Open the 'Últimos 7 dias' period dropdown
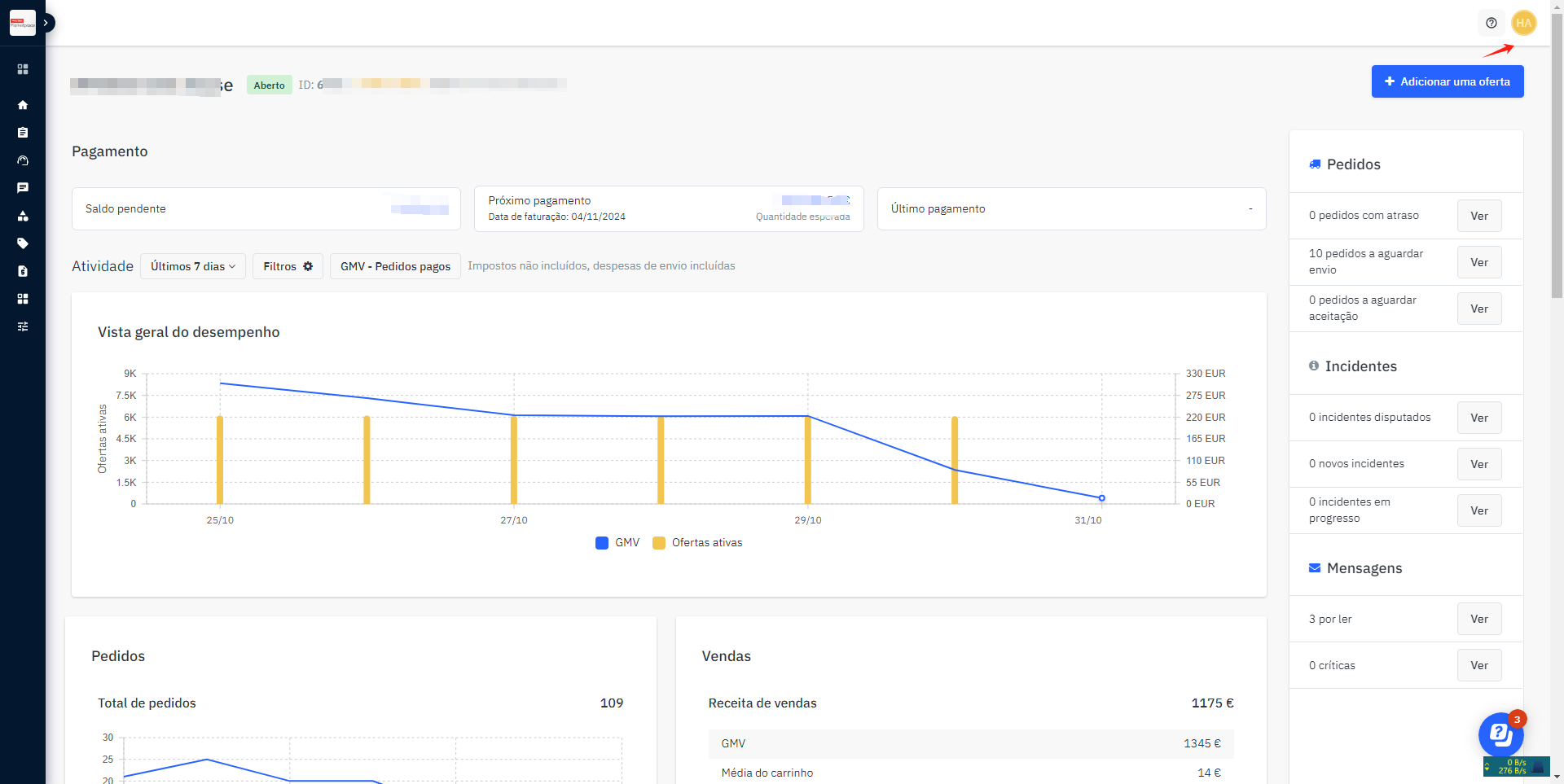 (x=193, y=266)
